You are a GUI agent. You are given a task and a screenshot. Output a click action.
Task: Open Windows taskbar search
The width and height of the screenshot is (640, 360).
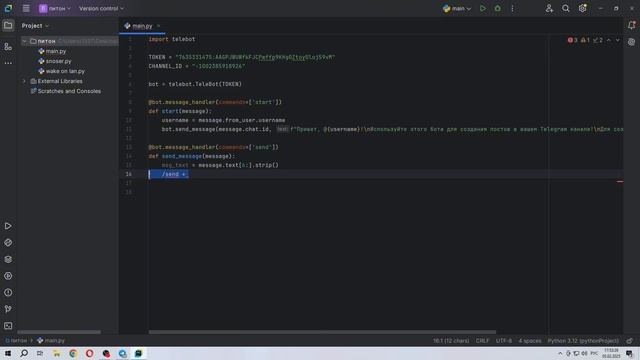pyautogui.click(x=24, y=353)
